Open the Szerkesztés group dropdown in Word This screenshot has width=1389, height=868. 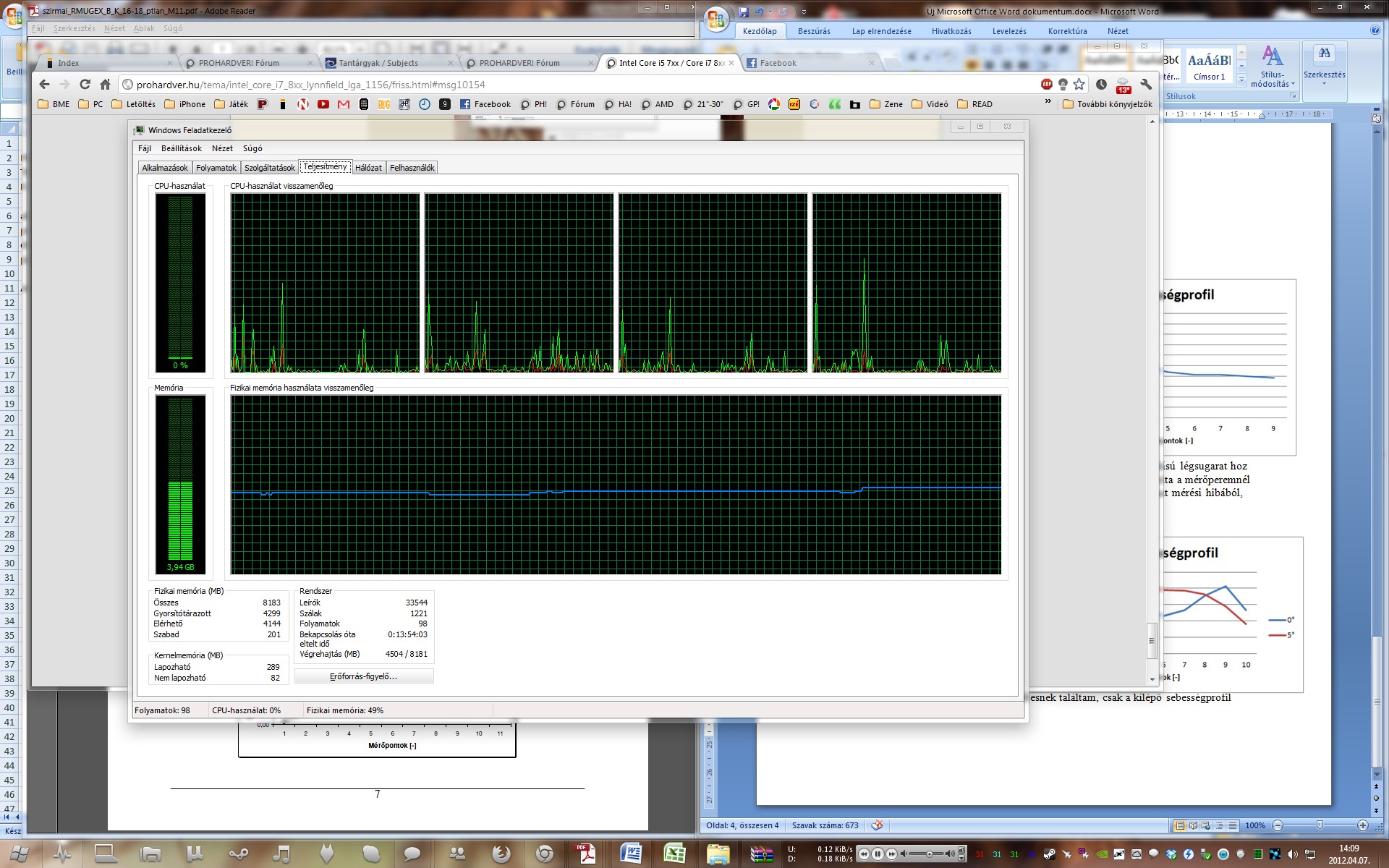[1324, 67]
